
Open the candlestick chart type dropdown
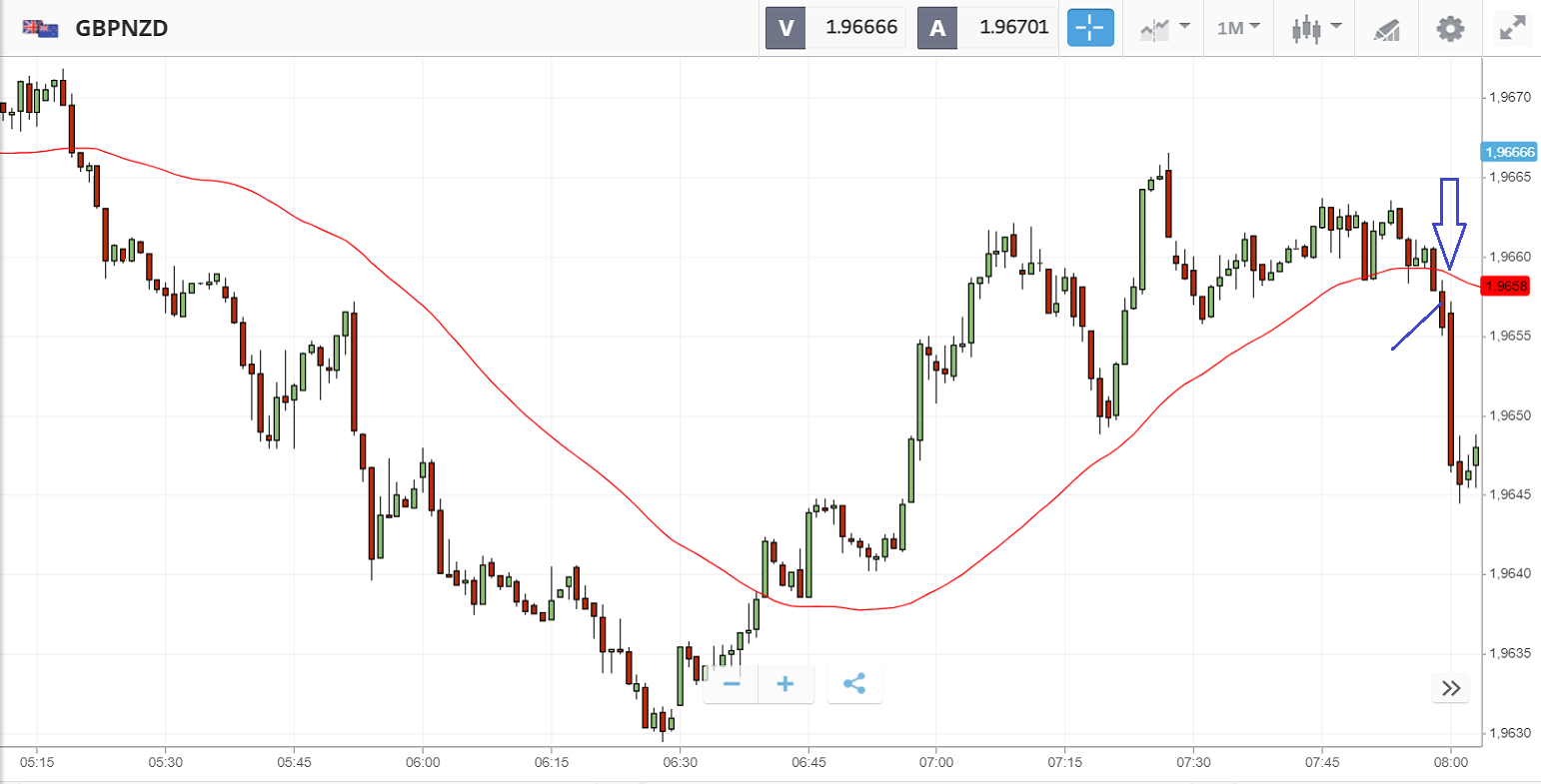1315,28
